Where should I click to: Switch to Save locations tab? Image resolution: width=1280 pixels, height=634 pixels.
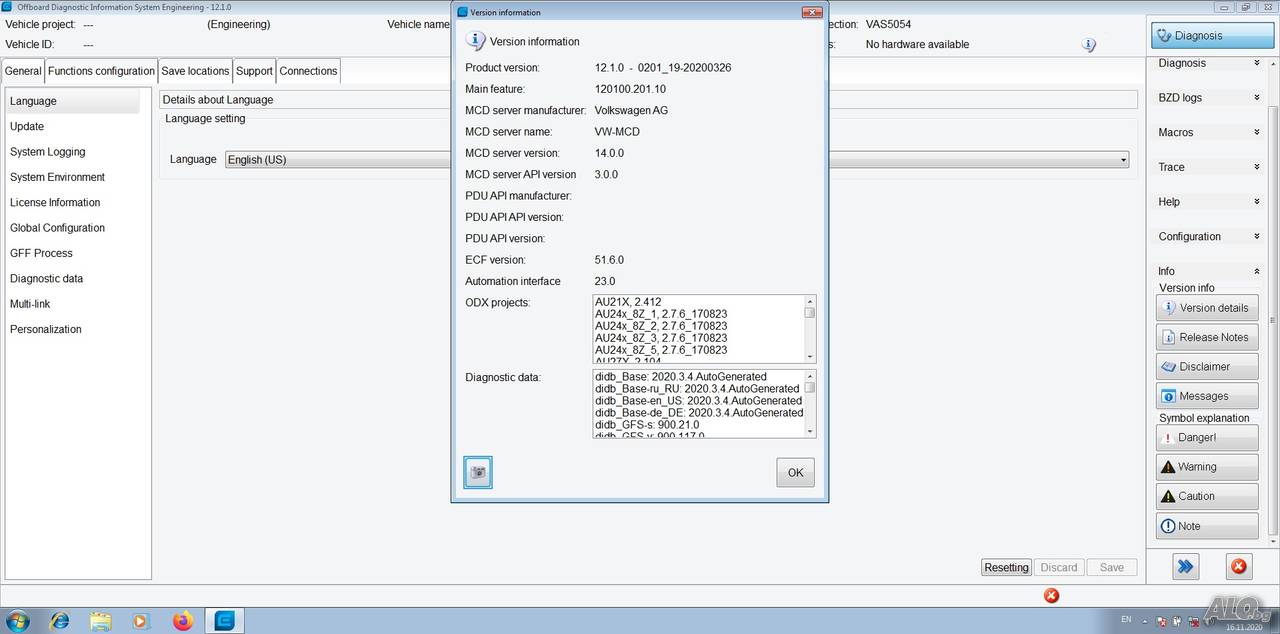(x=195, y=71)
